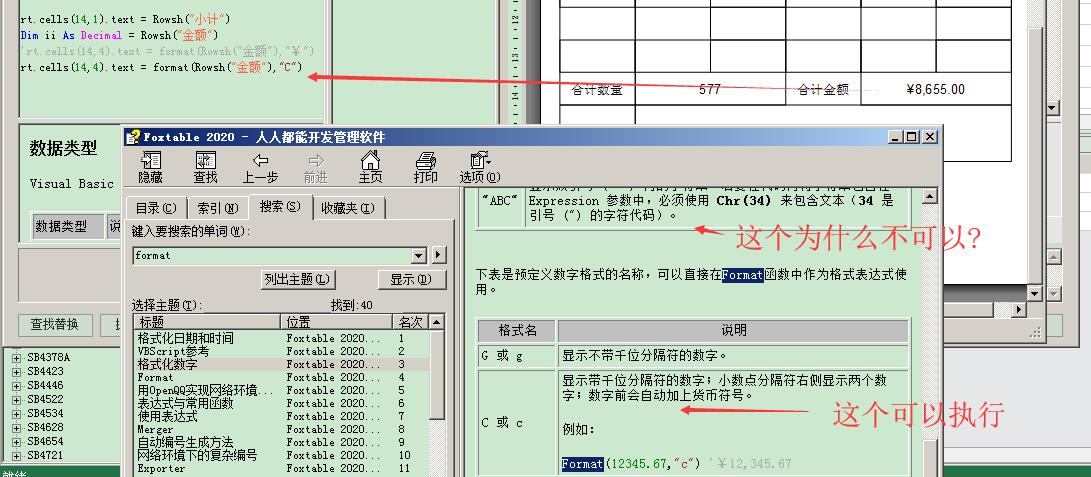Open the 选项 (Options) toolbar menu
Image resolution: width=1091 pixels, height=477 pixels.
click(475, 167)
